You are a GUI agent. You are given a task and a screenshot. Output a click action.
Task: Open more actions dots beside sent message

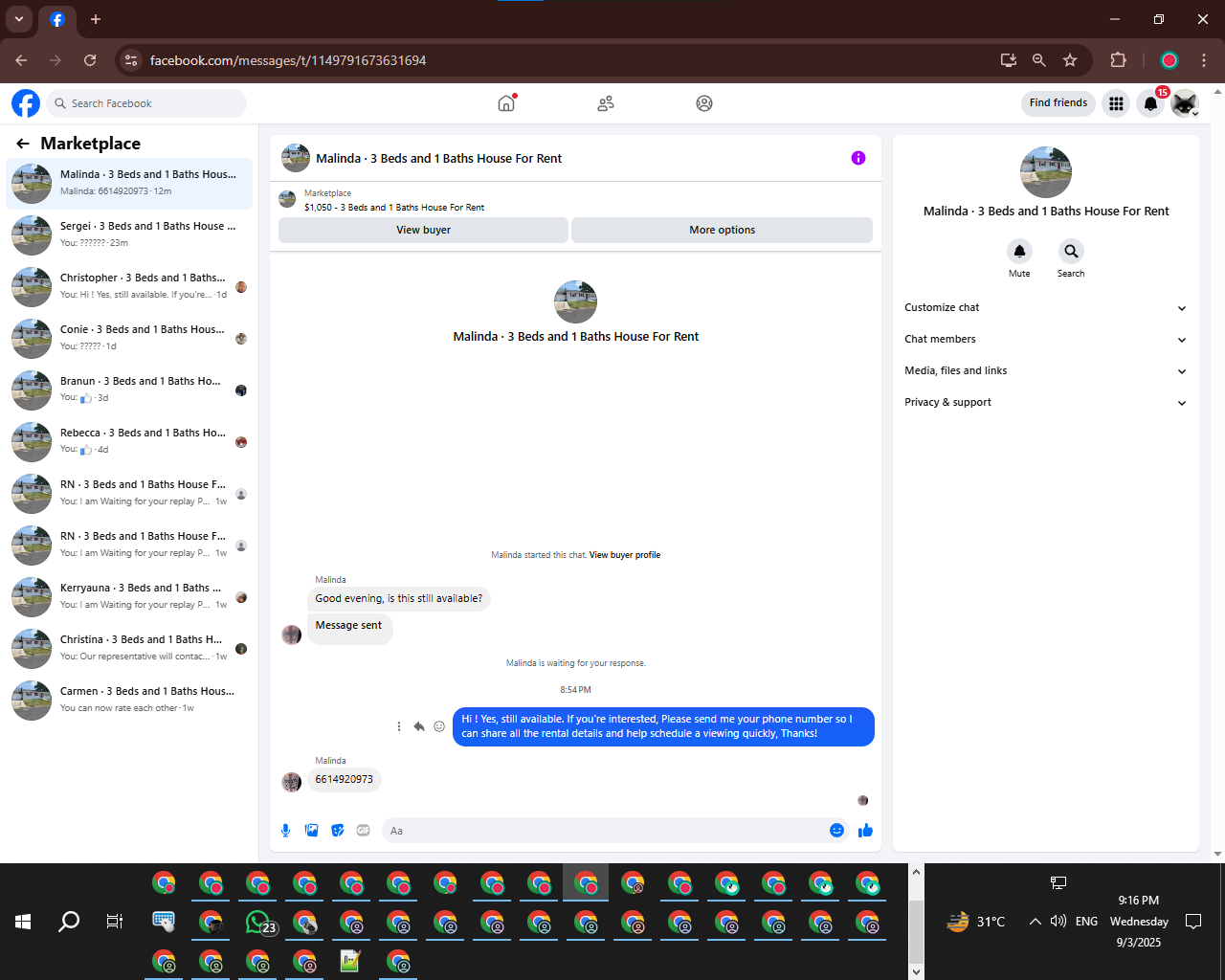399,726
